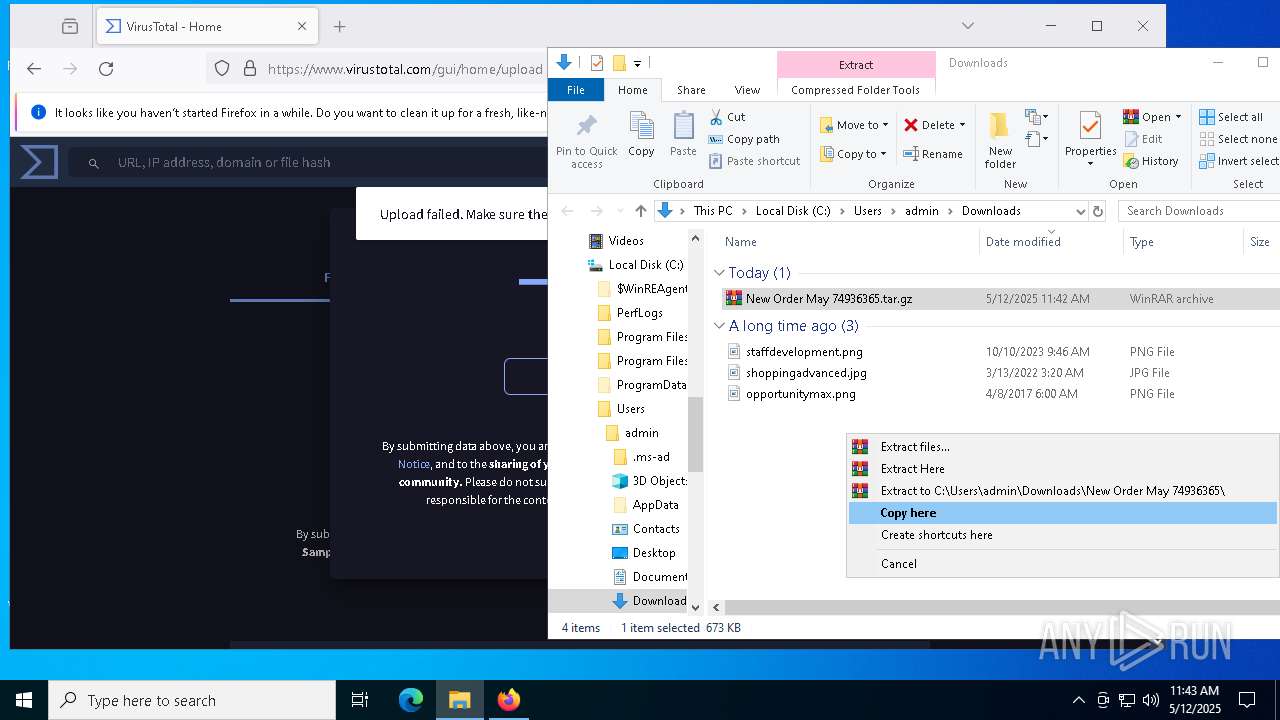Image resolution: width=1280 pixels, height=720 pixels.
Task: Click Copy path in the ribbon
Action: pyautogui.click(x=743, y=139)
